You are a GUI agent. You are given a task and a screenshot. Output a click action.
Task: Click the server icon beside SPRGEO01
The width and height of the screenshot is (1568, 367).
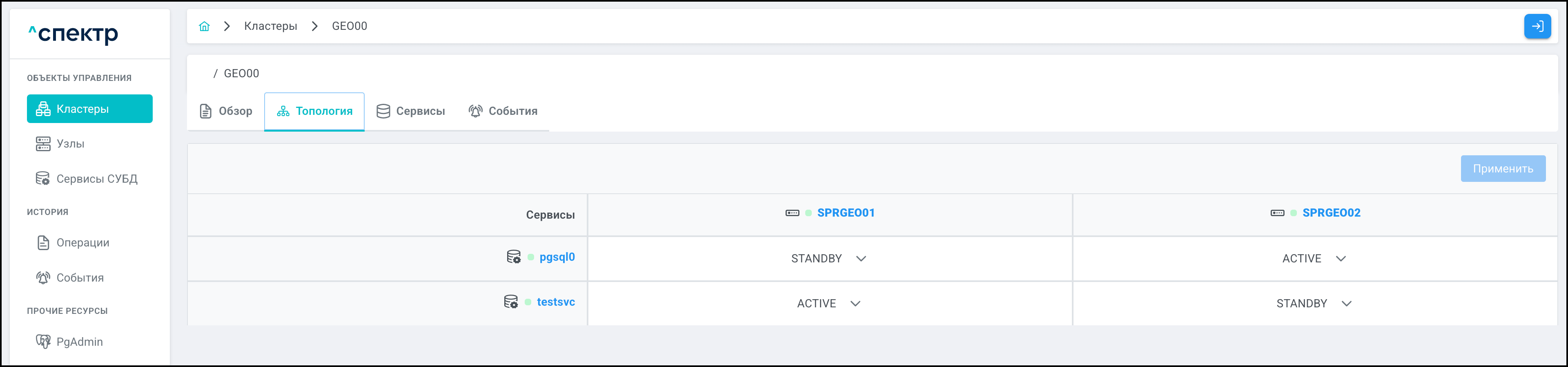[792, 213]
